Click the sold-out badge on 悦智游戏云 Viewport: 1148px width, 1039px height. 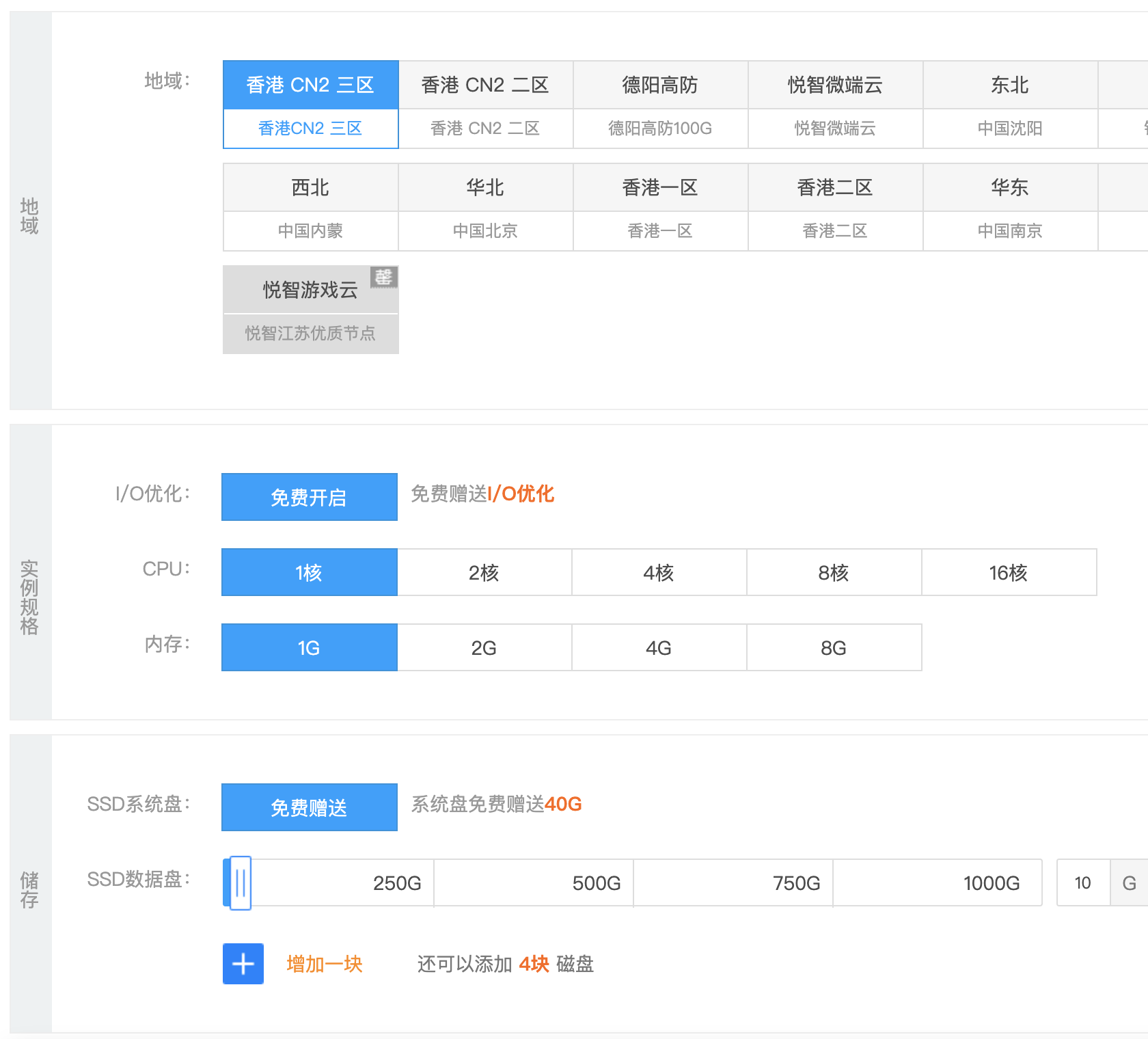tap(384, 277)
